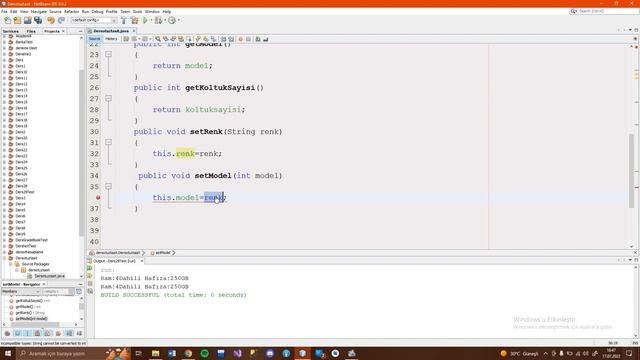The image size is (640, 360).
Task: Open the Spotify taskbar icon
Action: [x=204, y=353]
